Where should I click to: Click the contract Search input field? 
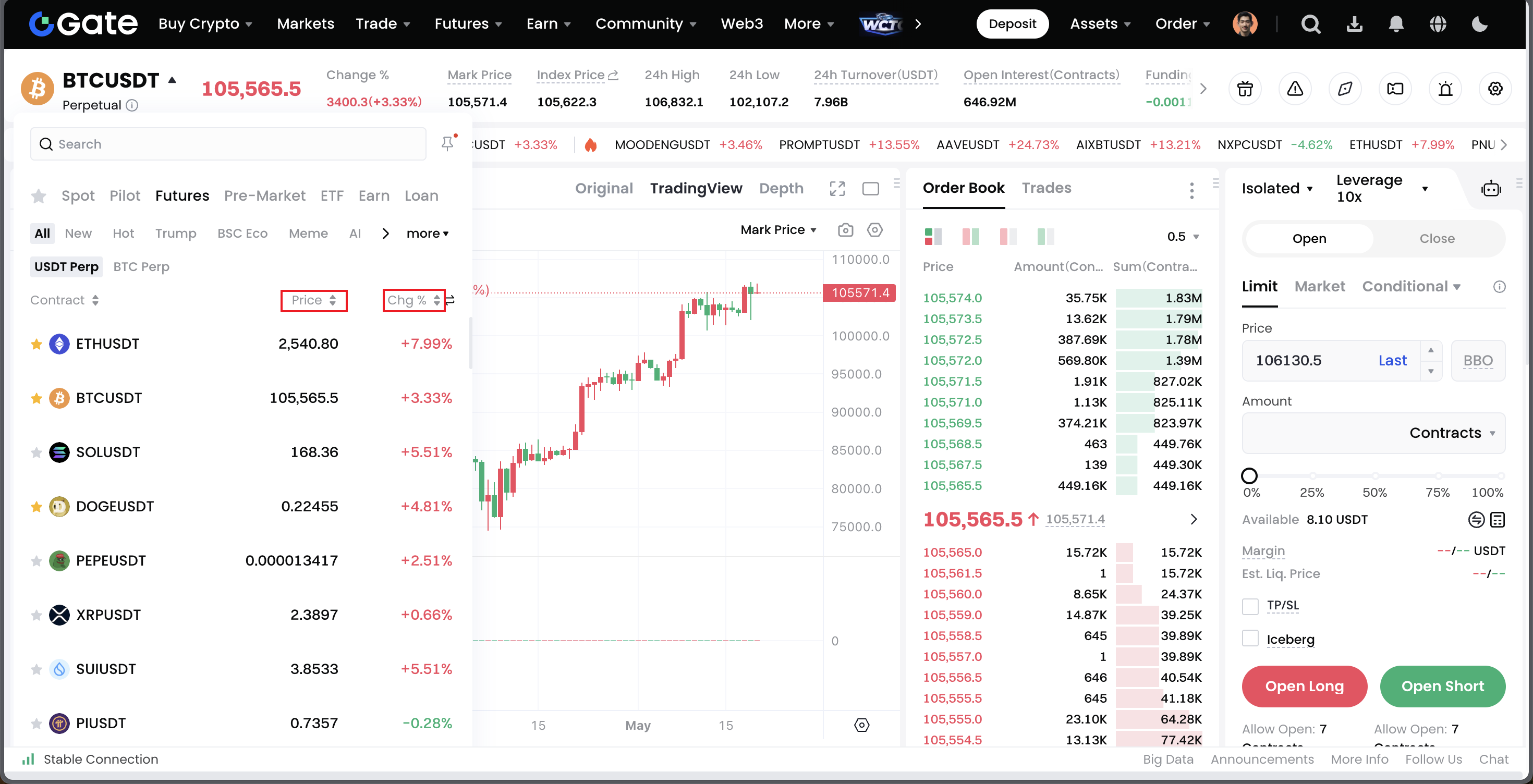(228, 144)
